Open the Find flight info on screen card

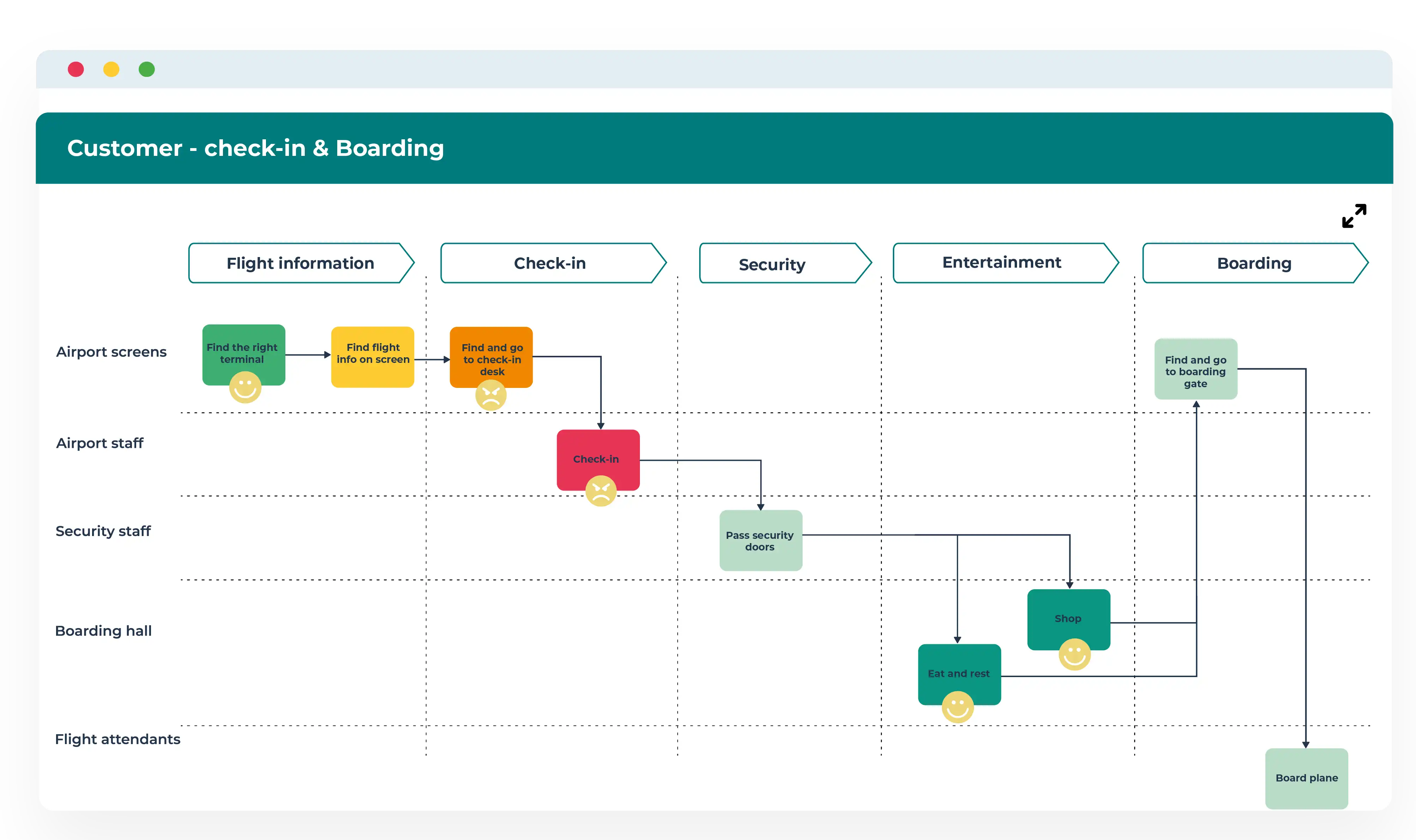tap(373, 357)
